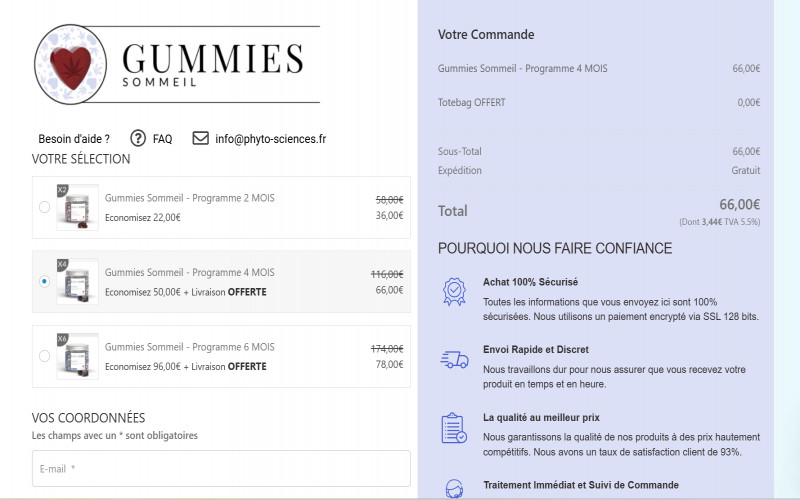The height and width of the screenshot is (500, 800).
Task: Click the 'Dont 3,44€ TVA 5.5%' note
Action: pyautogui.click(x=719, y=222)
